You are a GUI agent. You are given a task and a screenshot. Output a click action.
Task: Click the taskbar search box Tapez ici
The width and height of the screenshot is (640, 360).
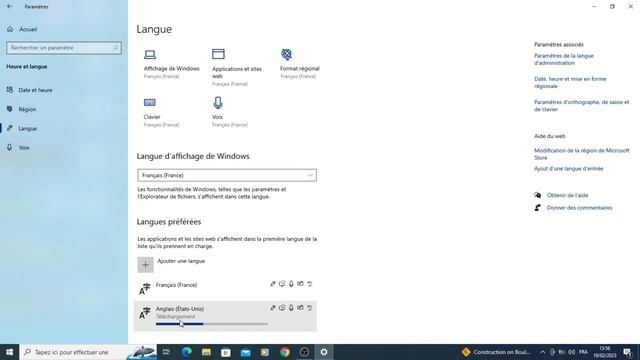tap(87, 352)
